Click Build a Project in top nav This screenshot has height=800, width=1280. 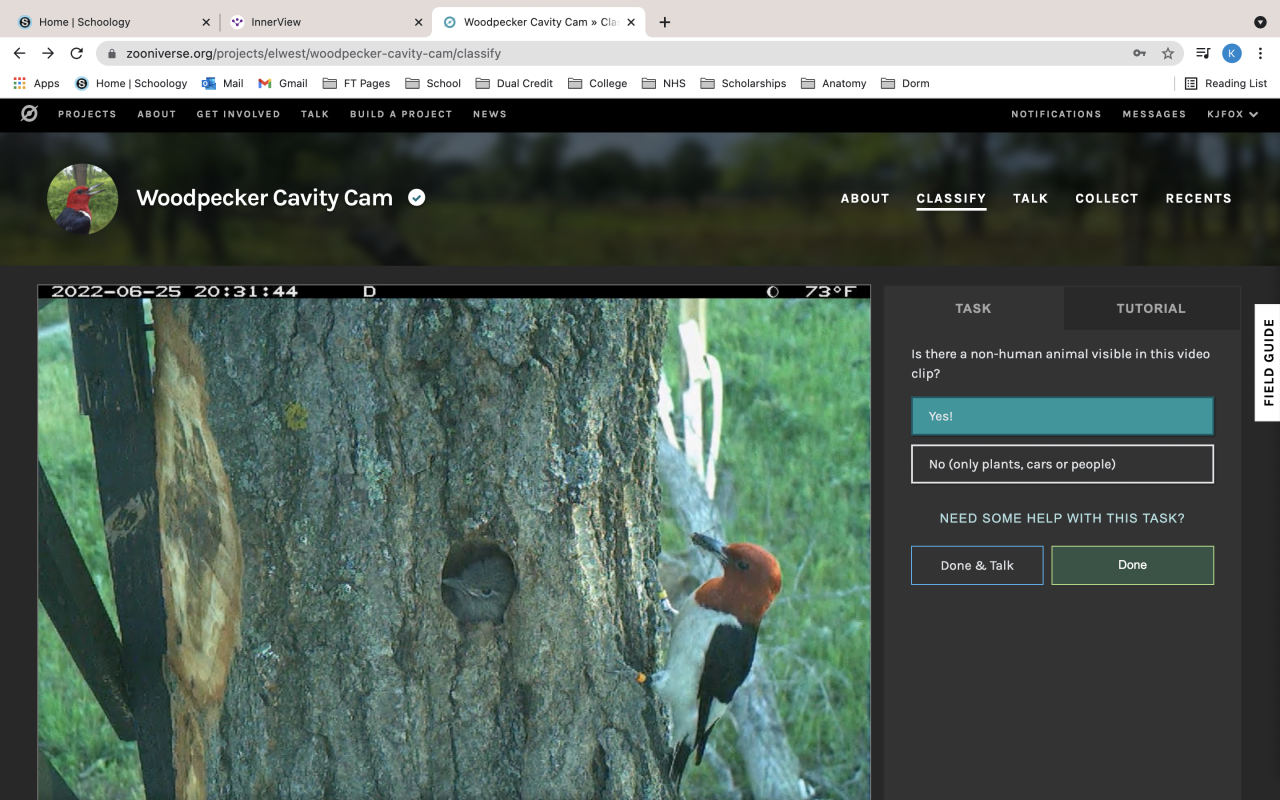click(401, 114)
